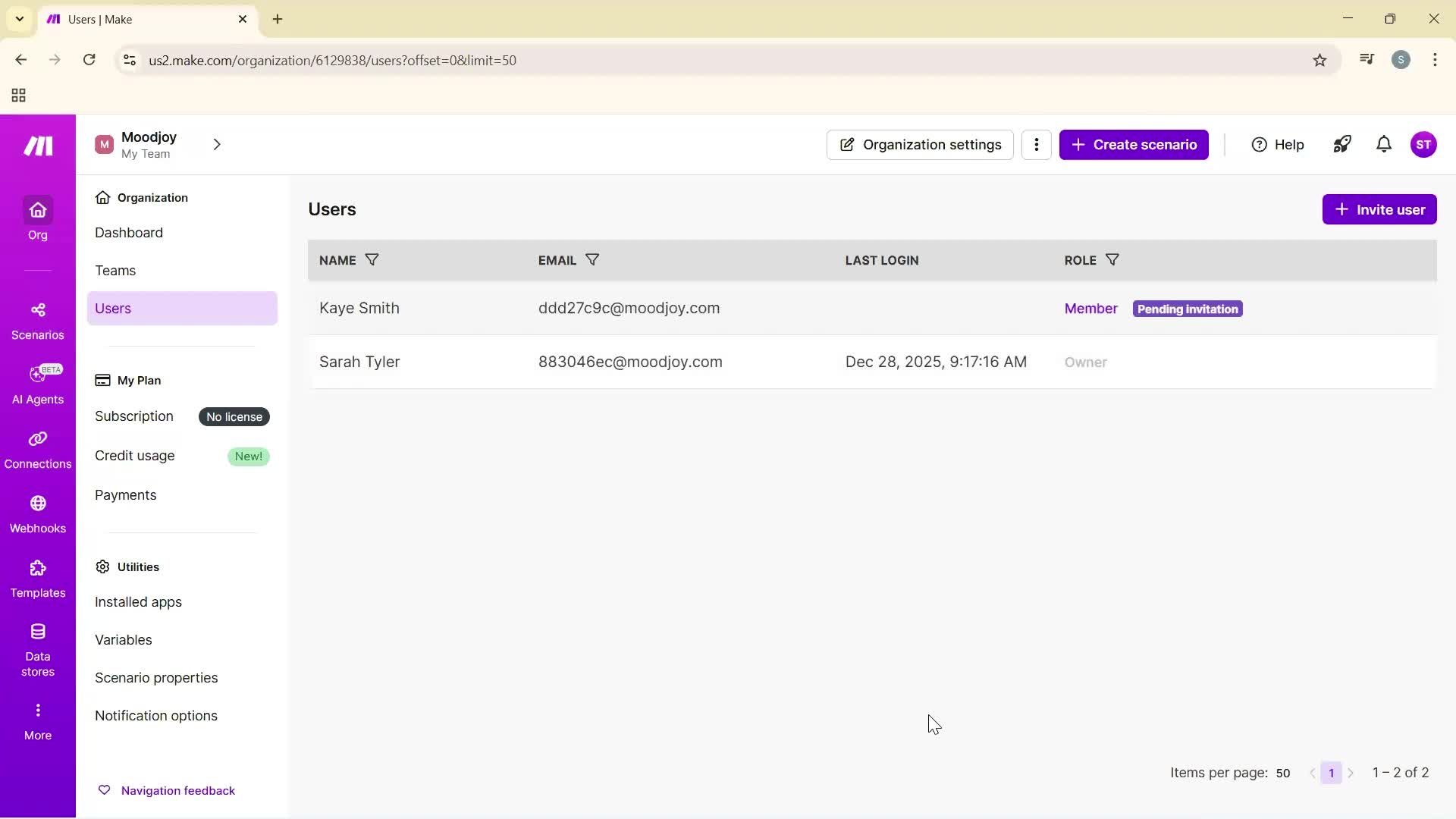Expand the Moodjoy team chevron
The image size is (1456, 819).
(x=217, y=144)
